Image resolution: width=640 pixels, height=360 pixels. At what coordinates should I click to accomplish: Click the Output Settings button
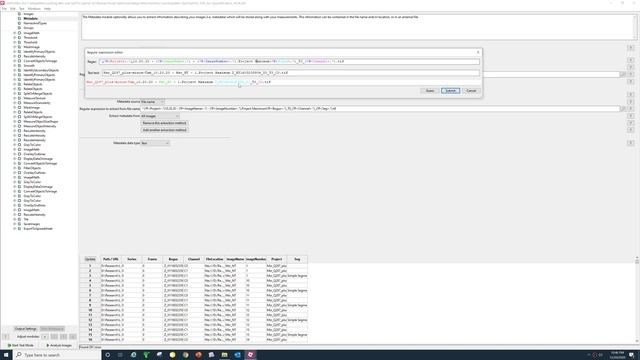click(x=26, y=329)
